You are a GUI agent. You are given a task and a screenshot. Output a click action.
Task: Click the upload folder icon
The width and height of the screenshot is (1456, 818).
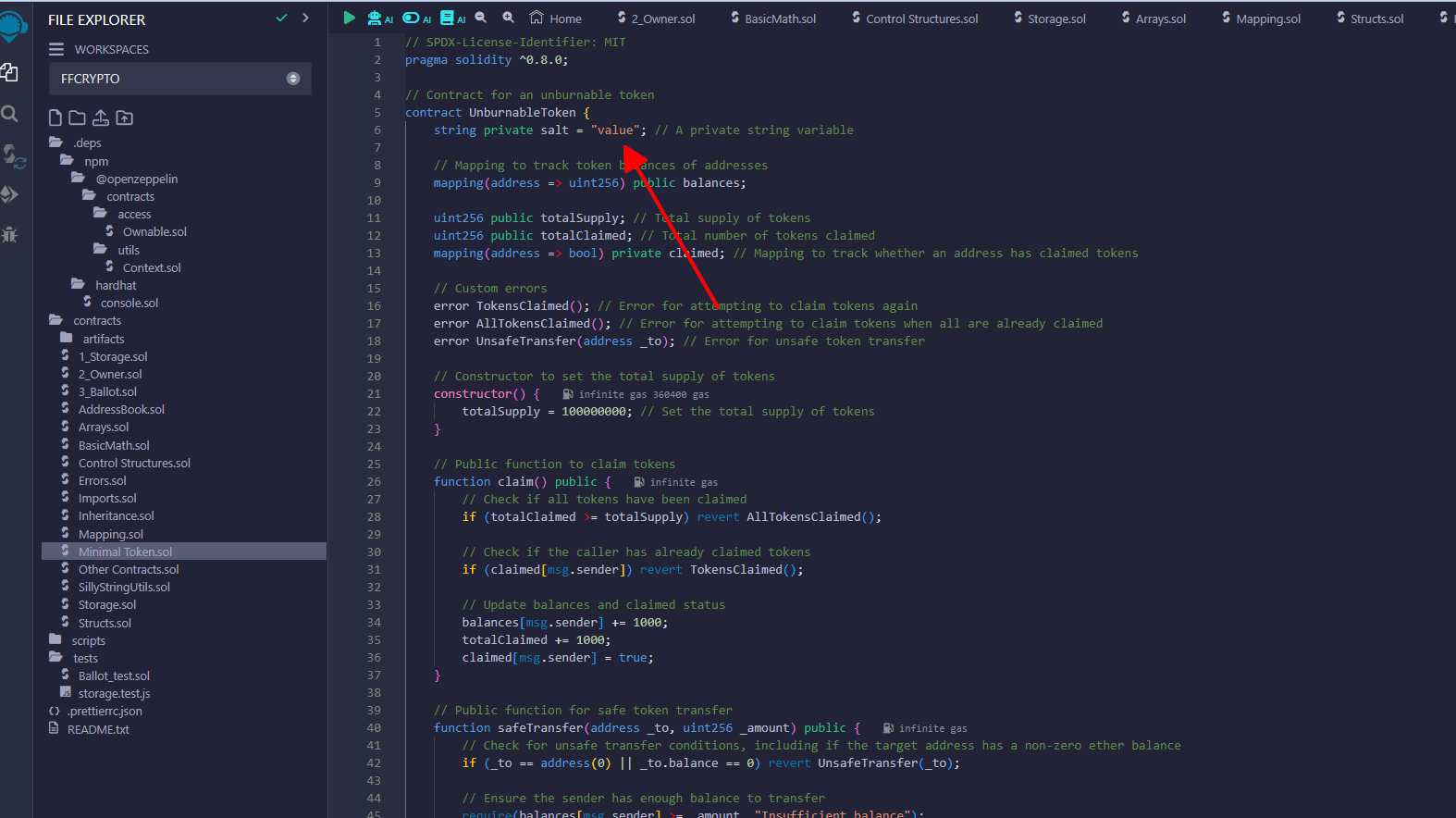click(124, 118)
